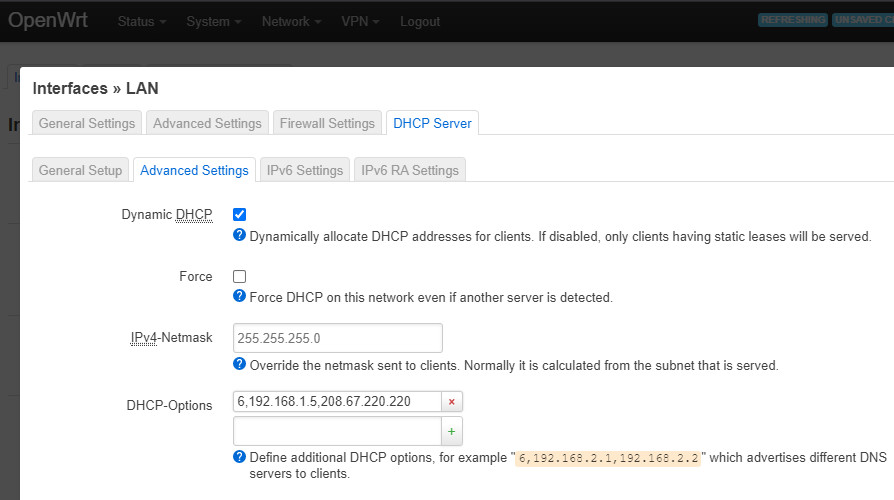Expand the VPN dropdown menu
The width and height of the screenshot is (894, 500).
(x=360, y=21)
